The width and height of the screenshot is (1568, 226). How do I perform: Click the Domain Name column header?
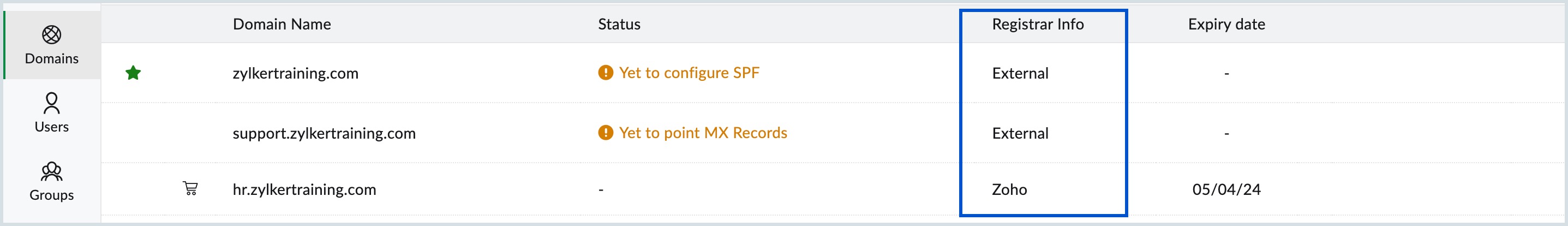pyautogui.click(x=282, y=25)
